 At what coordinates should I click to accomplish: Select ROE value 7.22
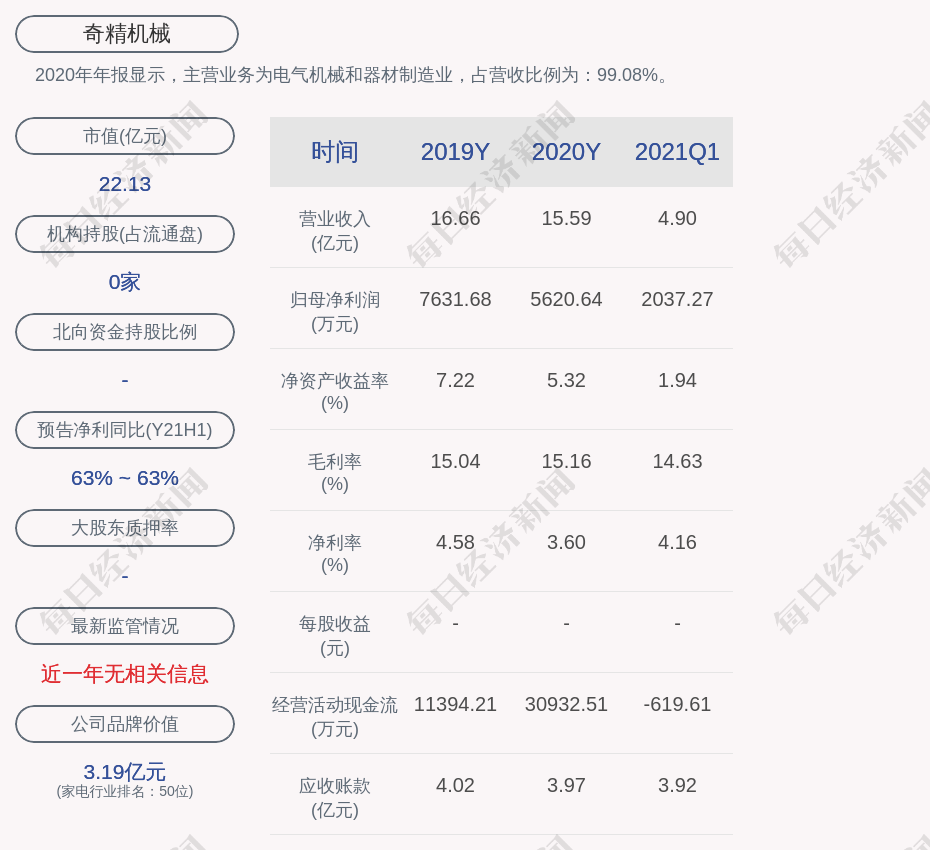click(x=455, y=380)
